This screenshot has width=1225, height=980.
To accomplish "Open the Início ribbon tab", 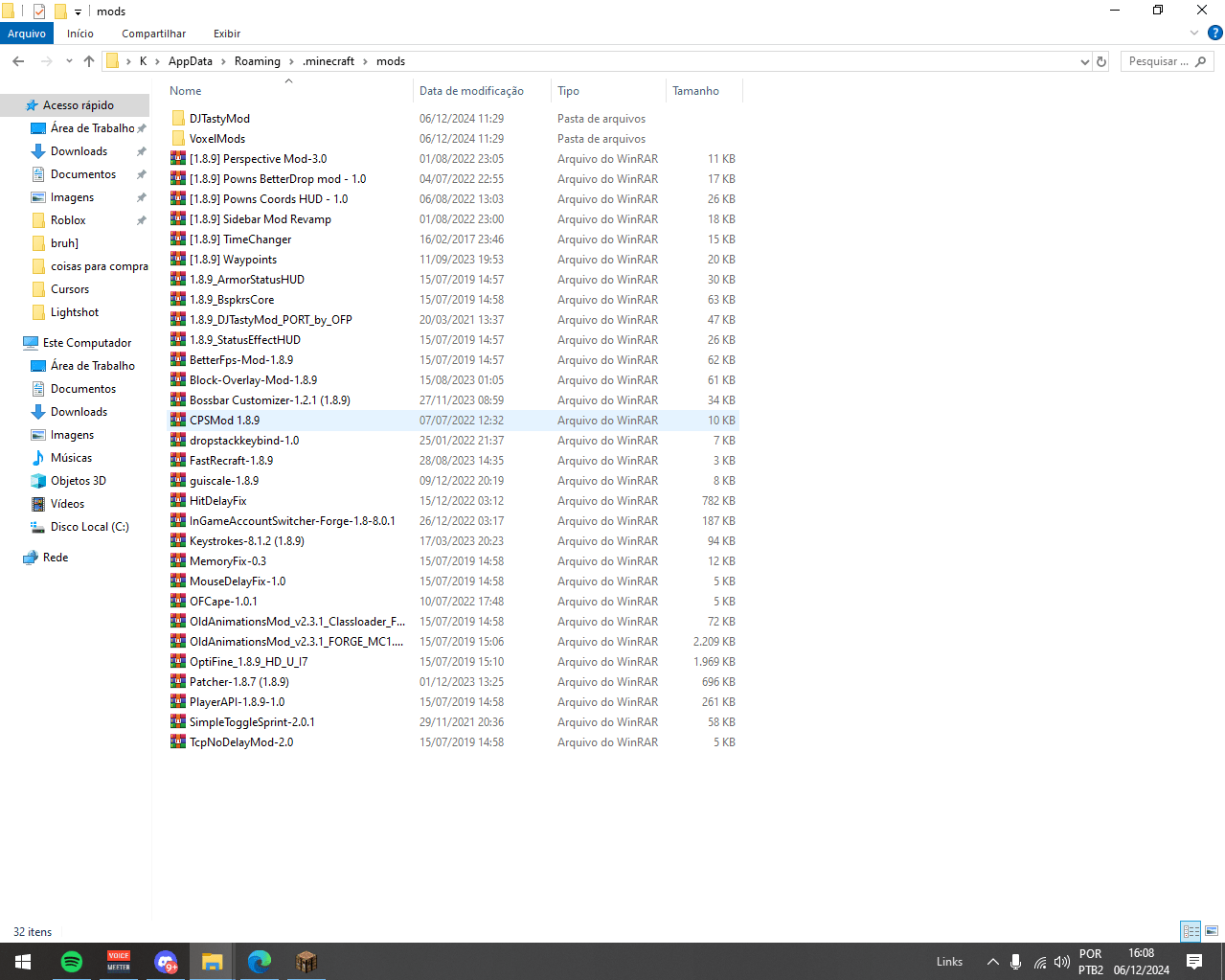I will click(80, 34).
